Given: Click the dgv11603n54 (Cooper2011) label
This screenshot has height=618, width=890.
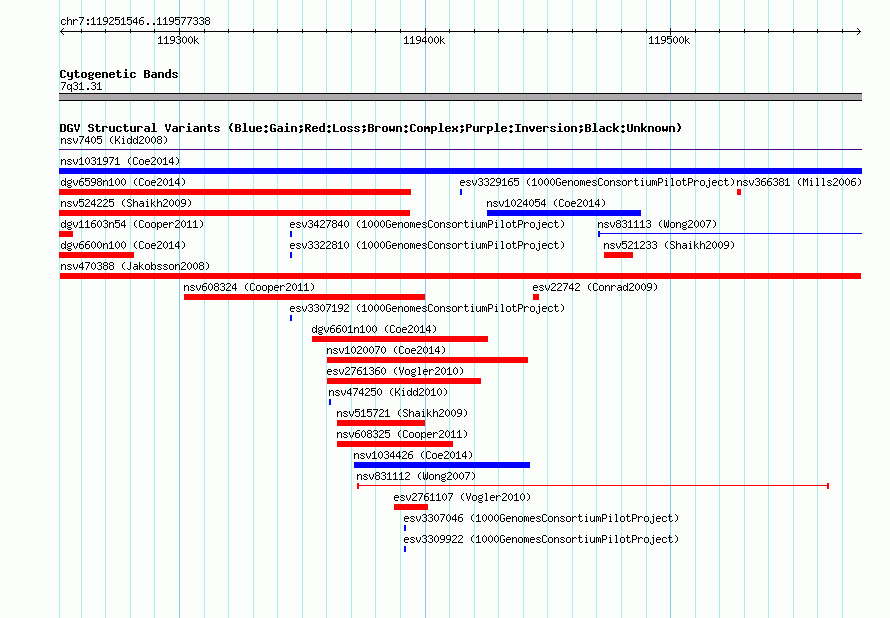Looking at the screenshot, I should pyautogui.click(x=132, y=224).
